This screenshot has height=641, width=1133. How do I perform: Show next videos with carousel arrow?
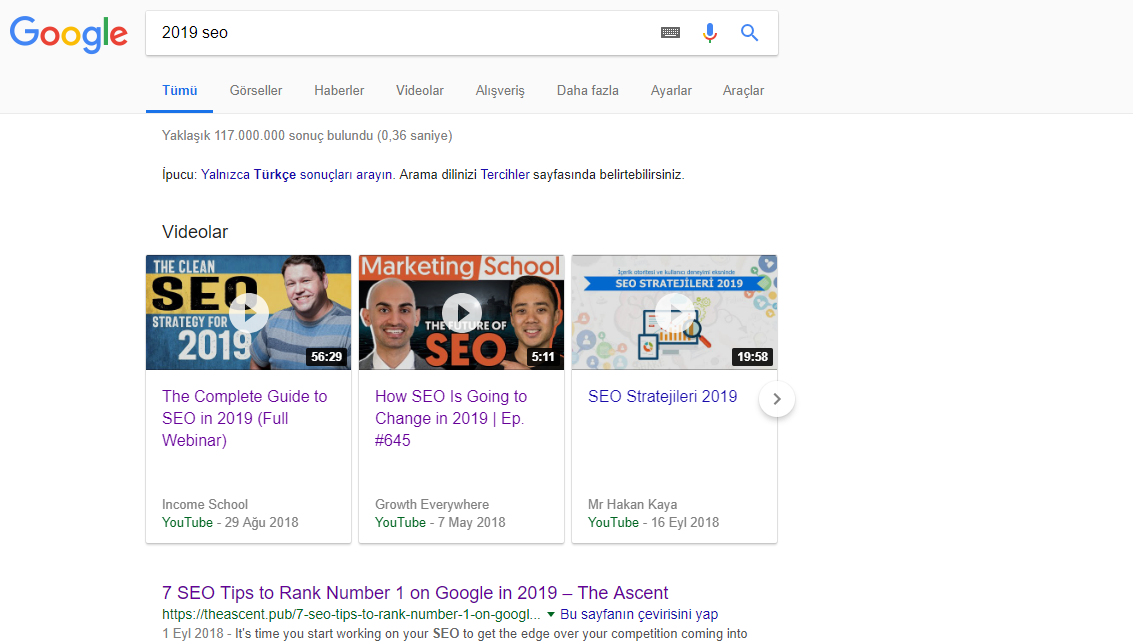[x=777, y=399]
